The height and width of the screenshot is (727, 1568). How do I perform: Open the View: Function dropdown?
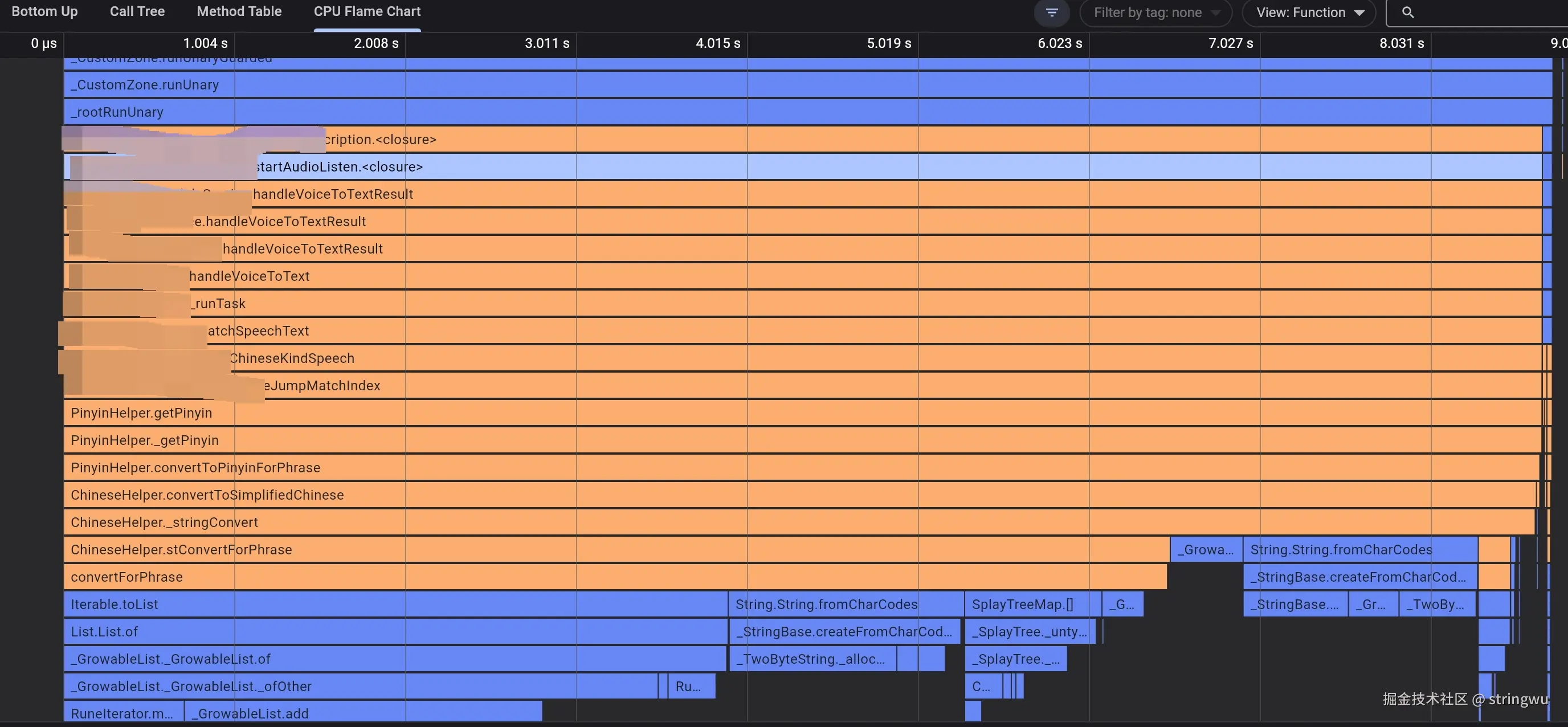coord(1309,13)
